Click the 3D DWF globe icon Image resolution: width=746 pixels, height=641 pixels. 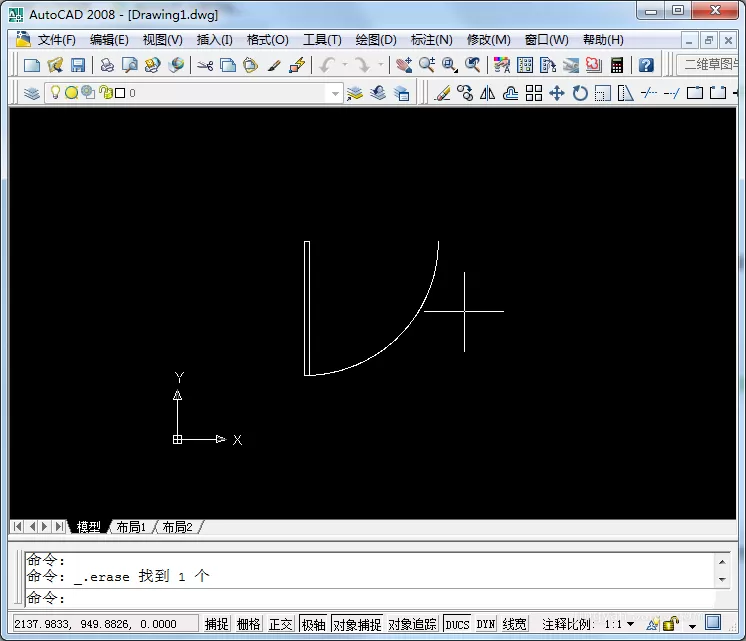(x=176, y=65)
